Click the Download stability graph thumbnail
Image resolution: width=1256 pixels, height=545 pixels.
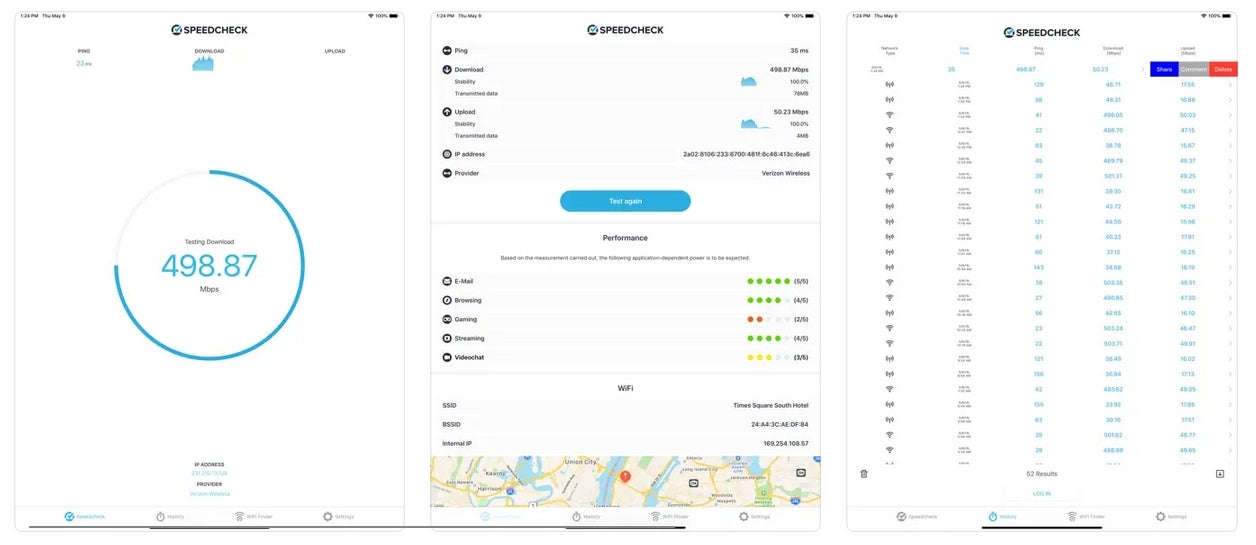748,81
